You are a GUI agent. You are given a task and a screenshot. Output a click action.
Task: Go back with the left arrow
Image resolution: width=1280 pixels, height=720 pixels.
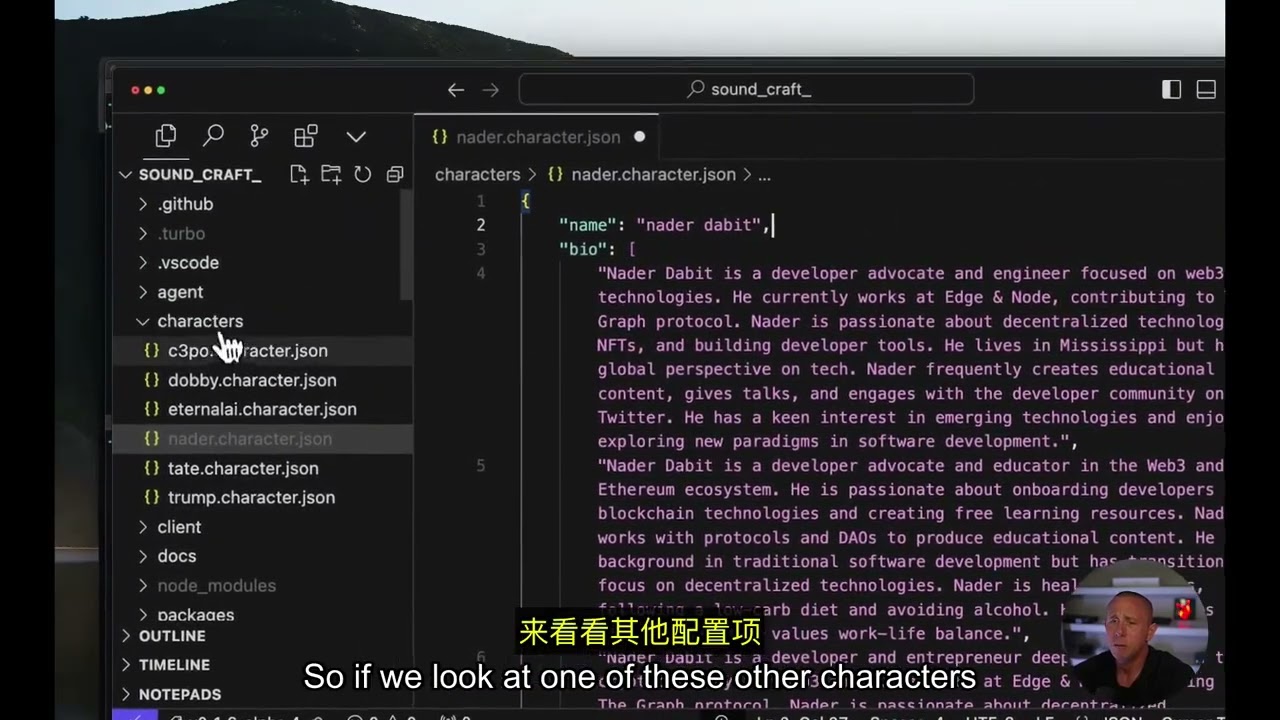pyautogui.click(x=456, y=90)
